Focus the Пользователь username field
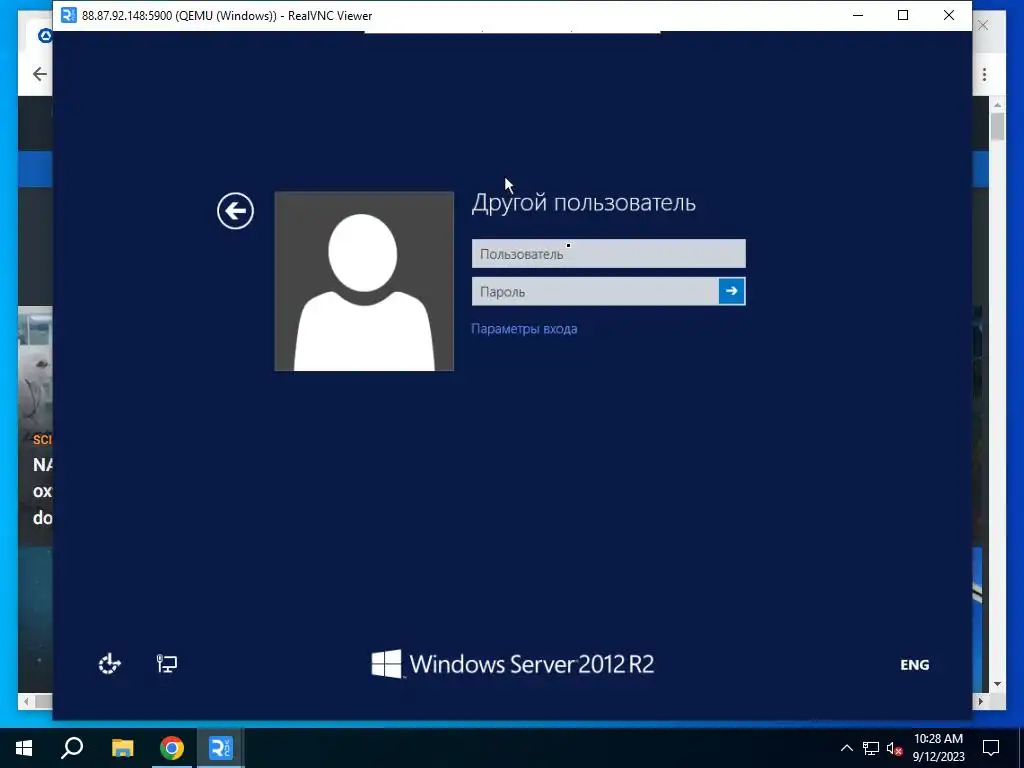This screenshot has height=768, width=1024. (x=608, y=253)
